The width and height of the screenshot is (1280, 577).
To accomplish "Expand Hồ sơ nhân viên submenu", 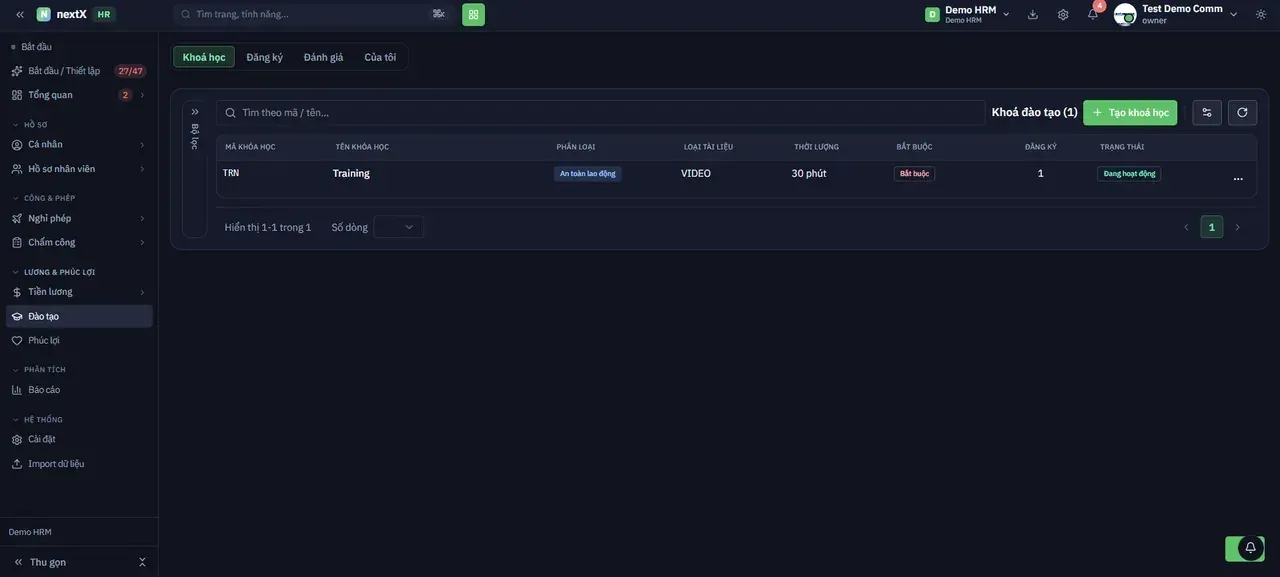I will 142,169.
